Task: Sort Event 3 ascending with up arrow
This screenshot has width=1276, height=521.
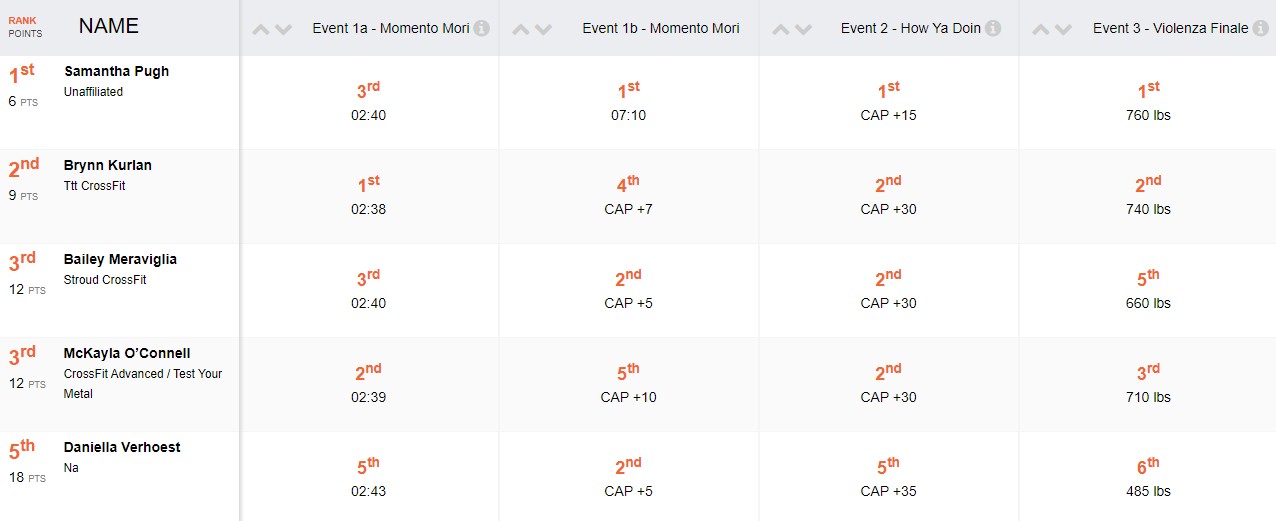Action: (1040, 30)
